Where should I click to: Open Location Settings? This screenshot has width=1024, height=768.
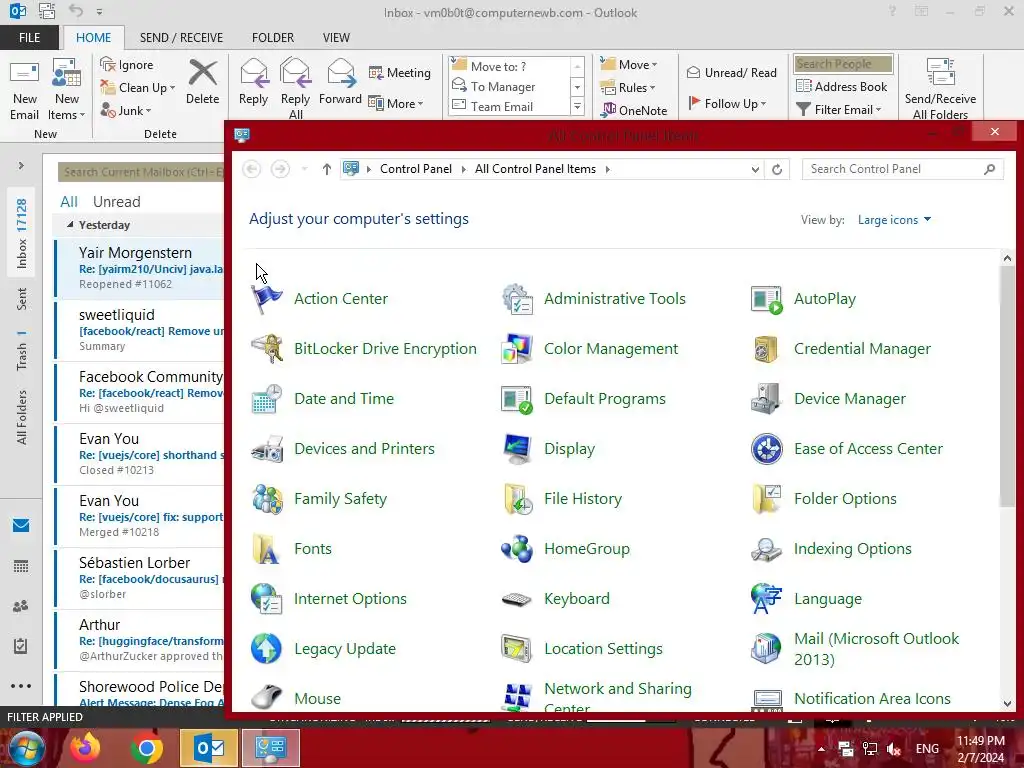click(x=582, y=648)
